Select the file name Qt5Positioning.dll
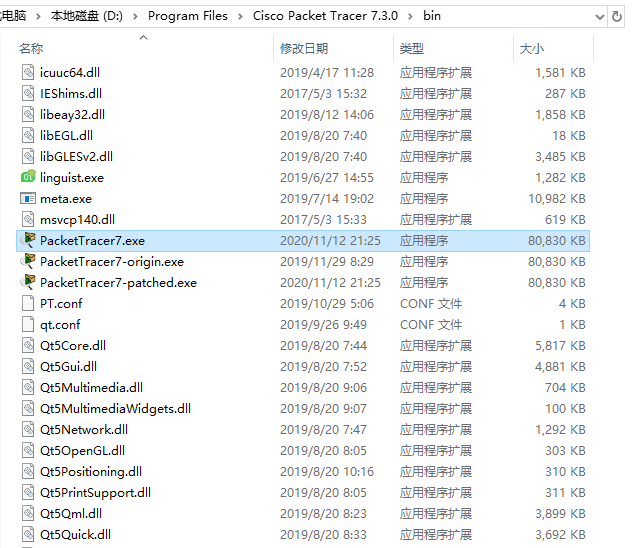633x548 pixels. 91,472
